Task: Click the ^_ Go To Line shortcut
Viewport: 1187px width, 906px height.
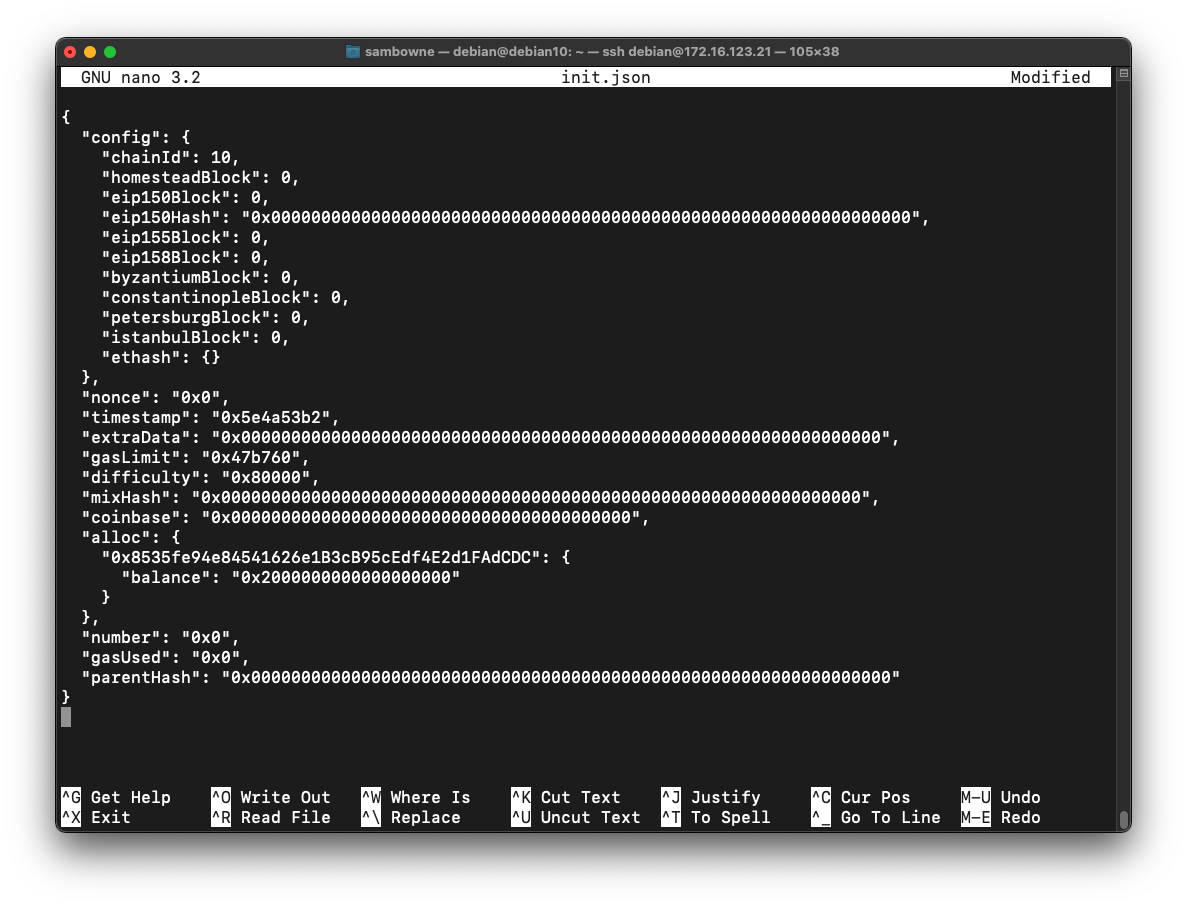Action: tap(876, 817)
